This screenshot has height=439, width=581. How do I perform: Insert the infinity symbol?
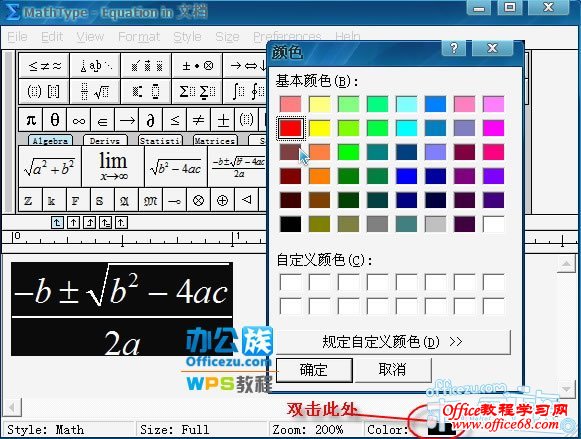click(79, 120)
